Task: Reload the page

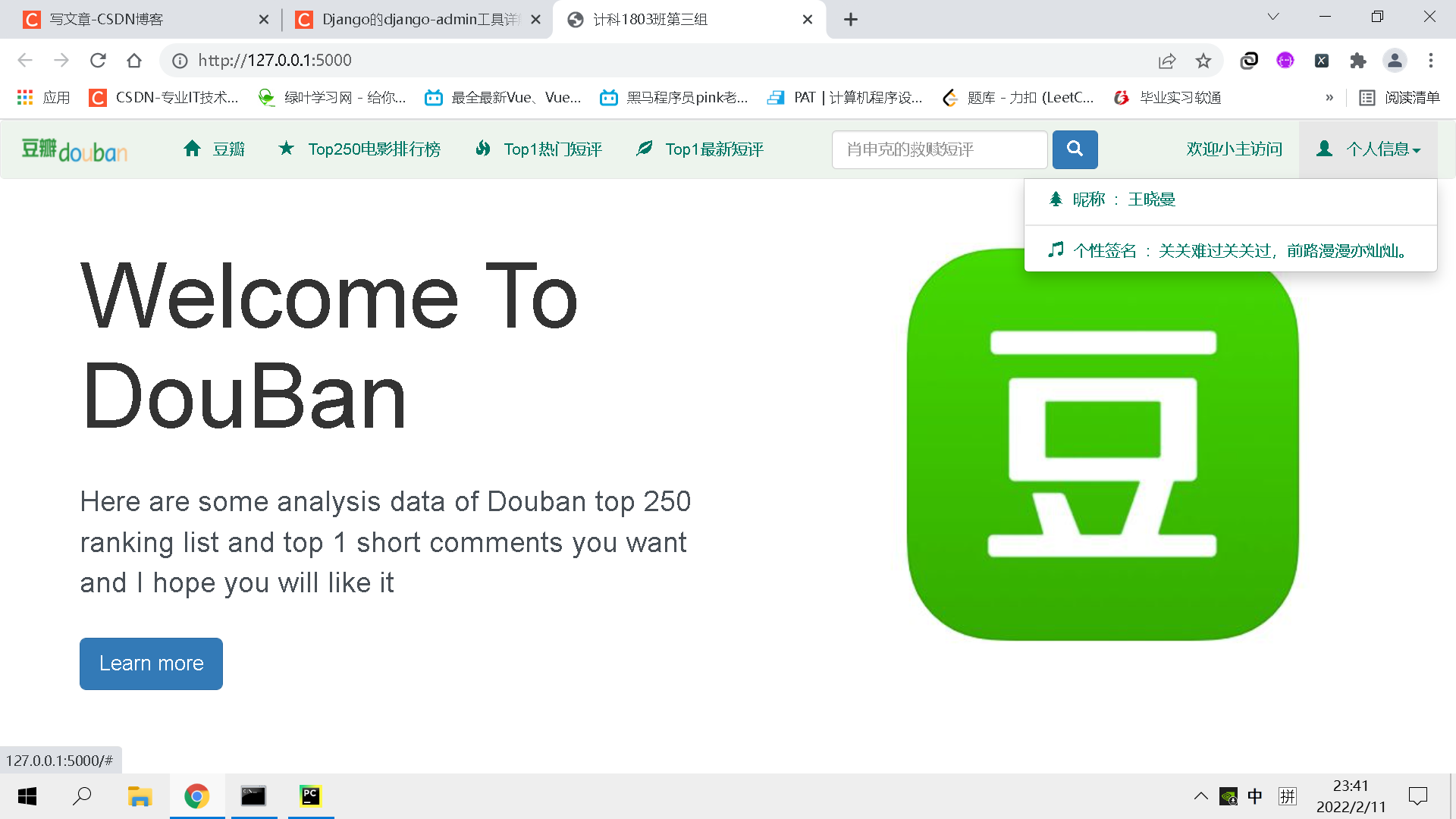Action: coord(98,61)
